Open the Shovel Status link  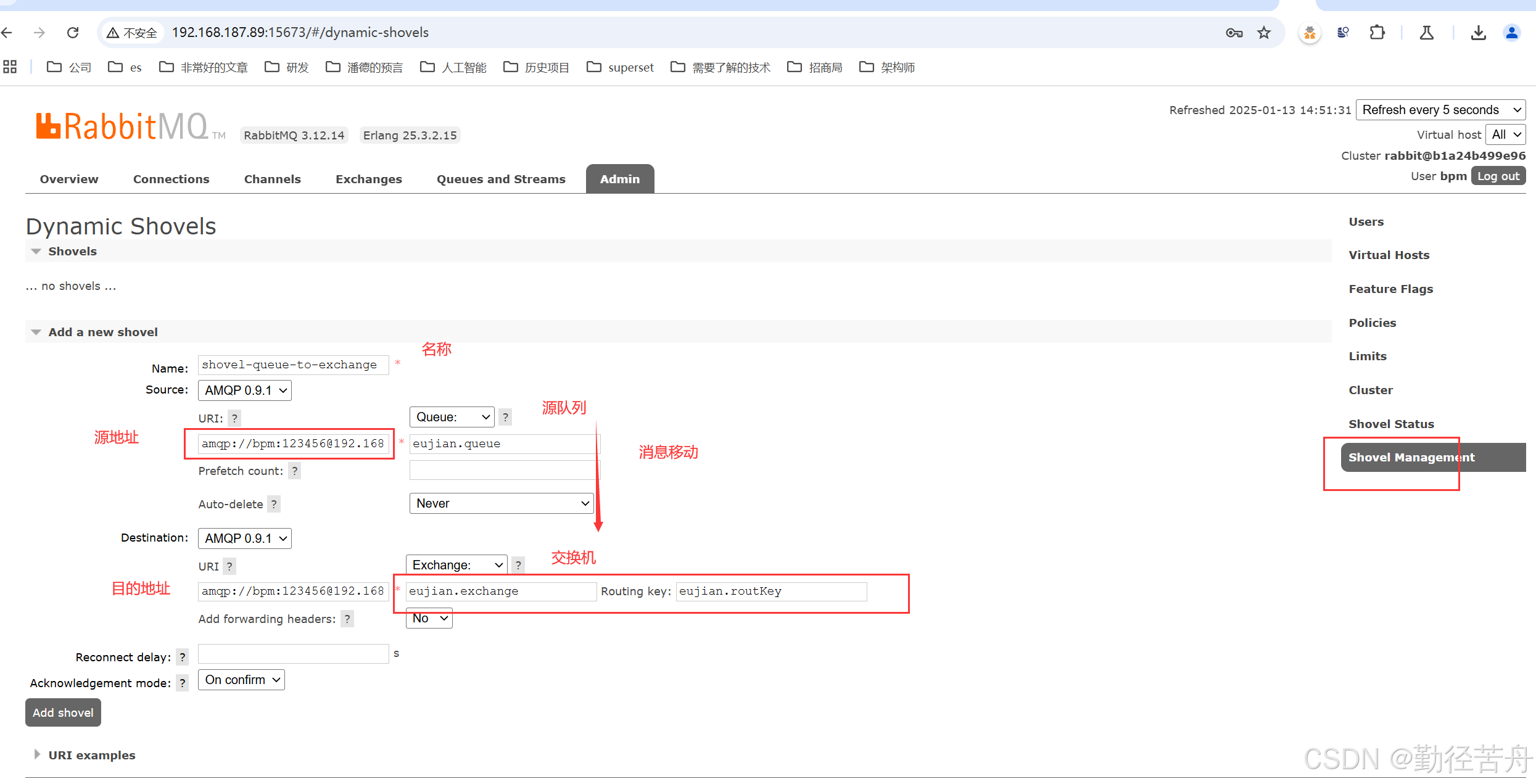tap(1391, 424)
